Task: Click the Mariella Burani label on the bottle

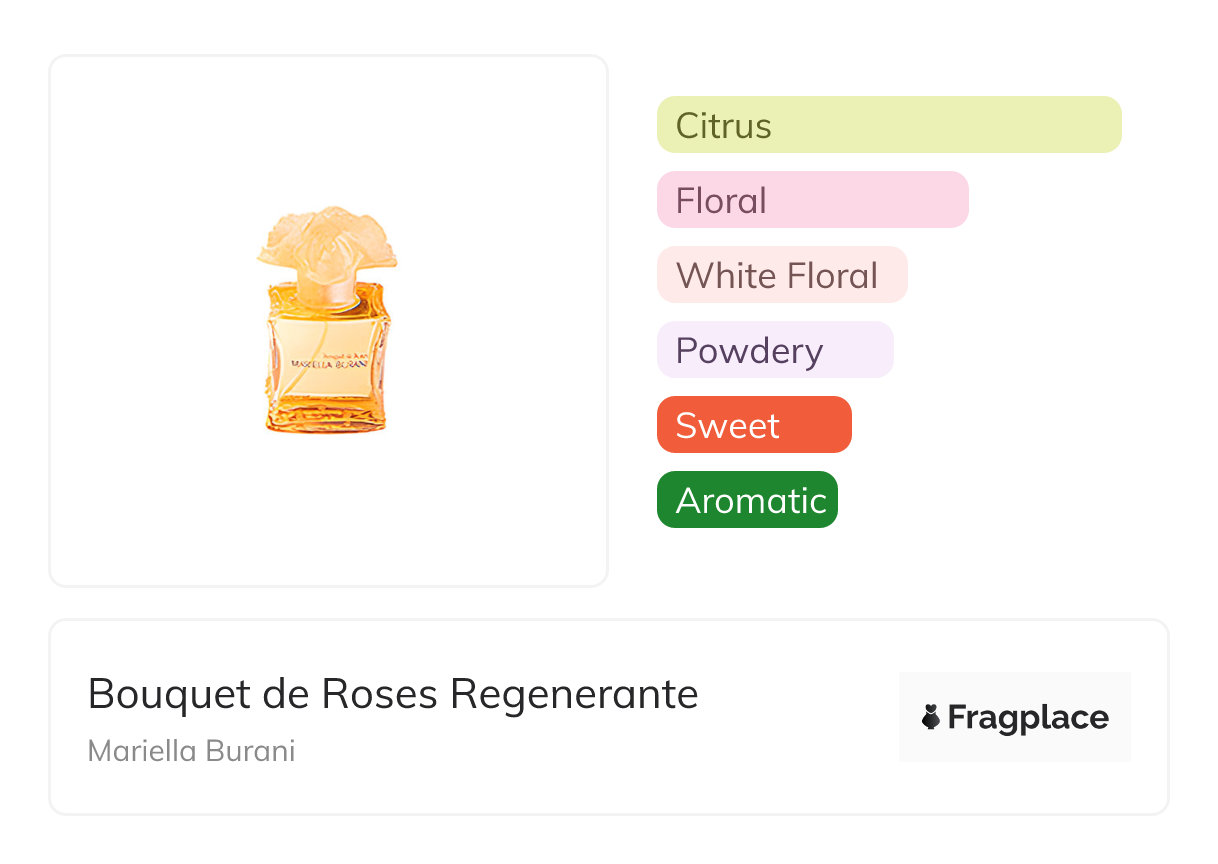Action: point(329,363)
